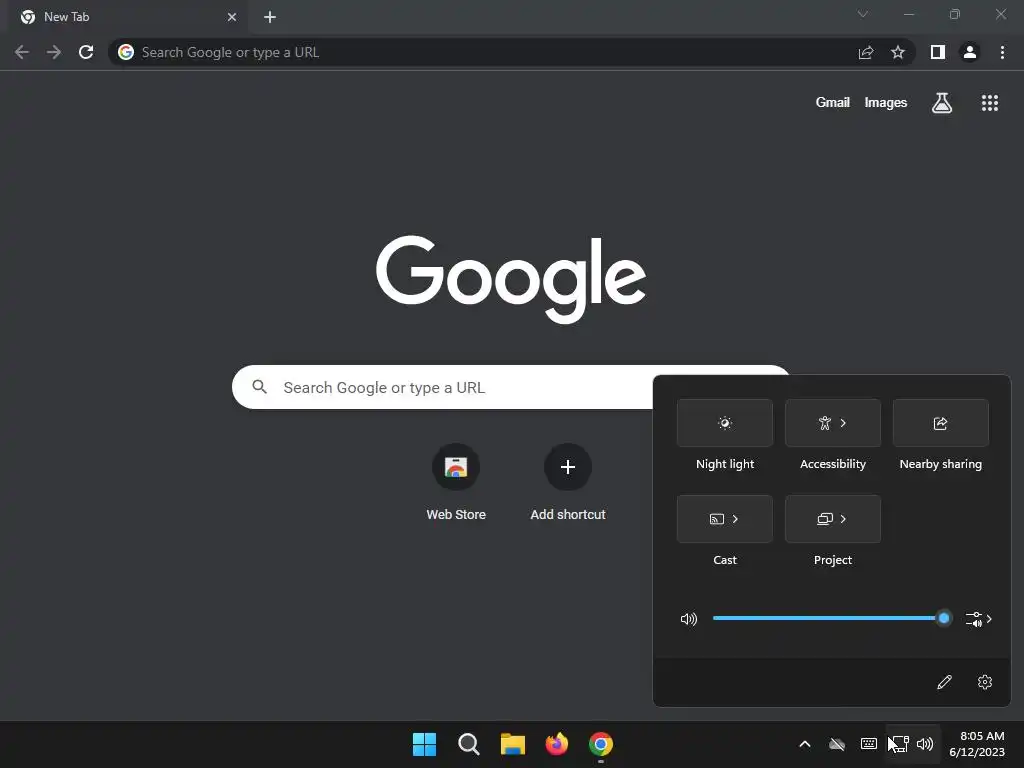Open the Chrome three-dot menu

coord(1002,52)
